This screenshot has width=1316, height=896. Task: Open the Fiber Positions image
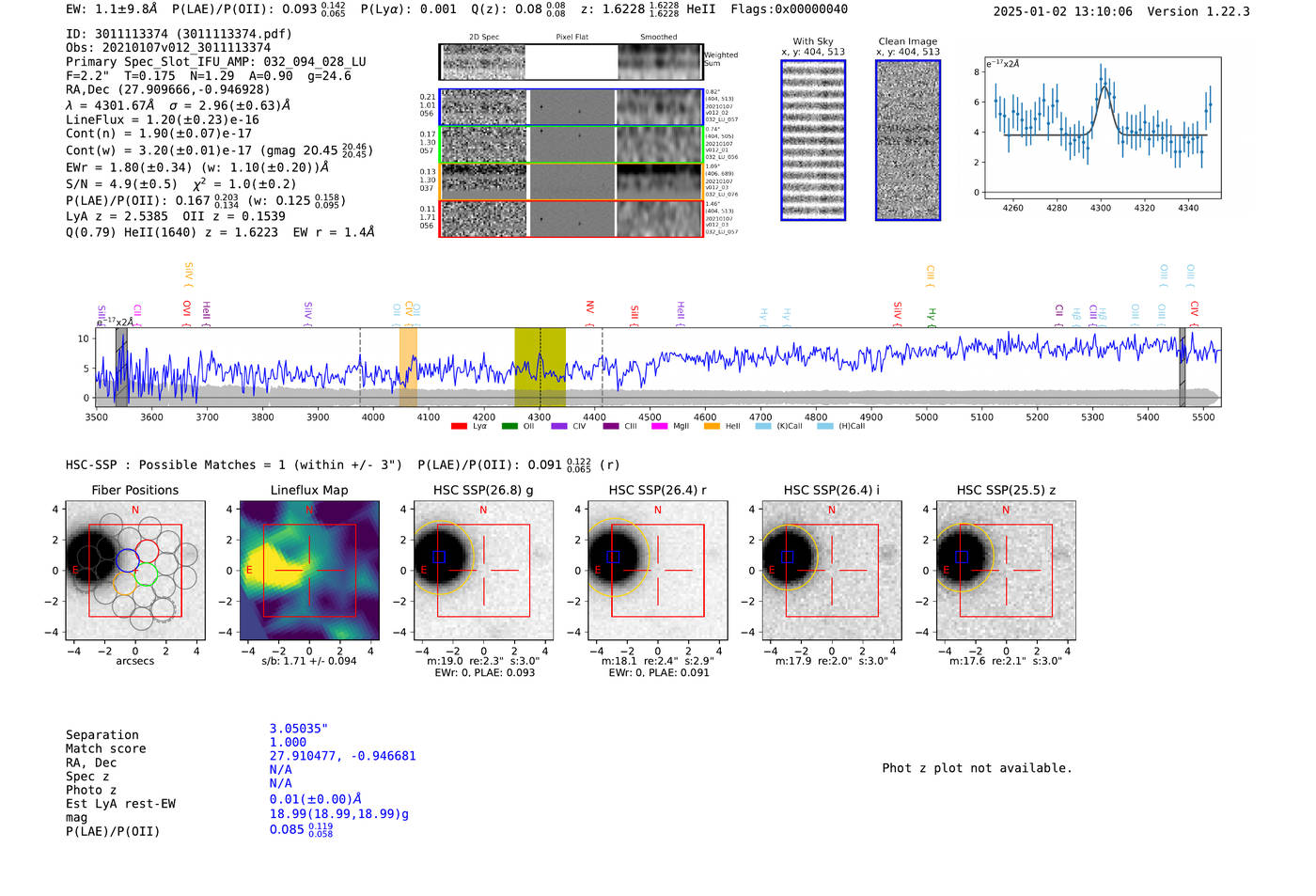[x=135, y=571]
